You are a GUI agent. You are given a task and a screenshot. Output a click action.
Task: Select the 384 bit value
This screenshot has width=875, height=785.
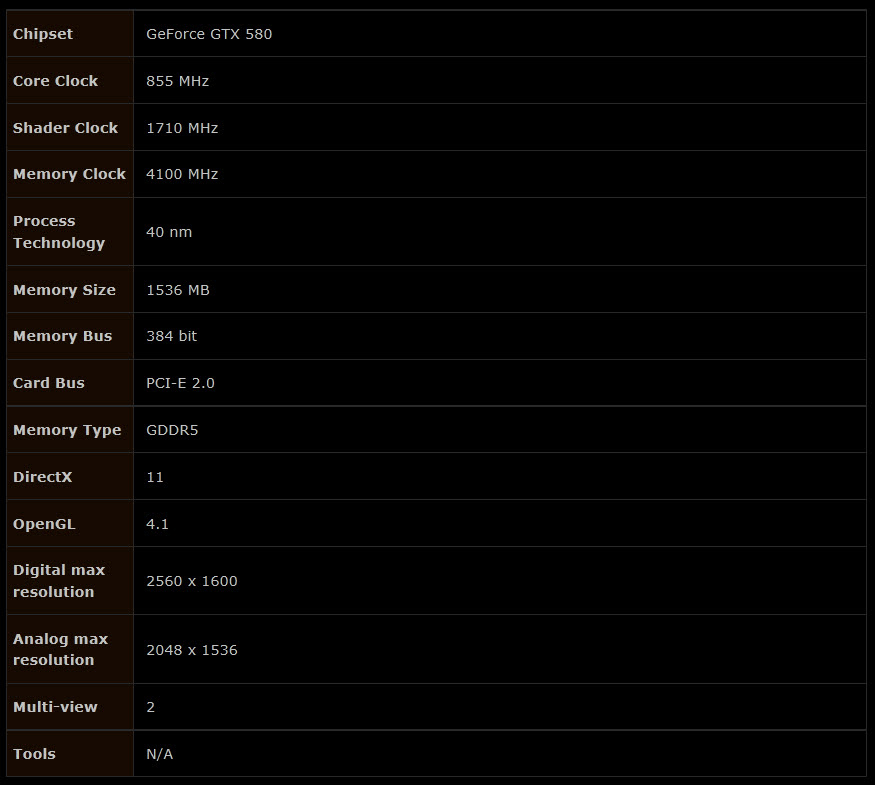coord(171,336)
